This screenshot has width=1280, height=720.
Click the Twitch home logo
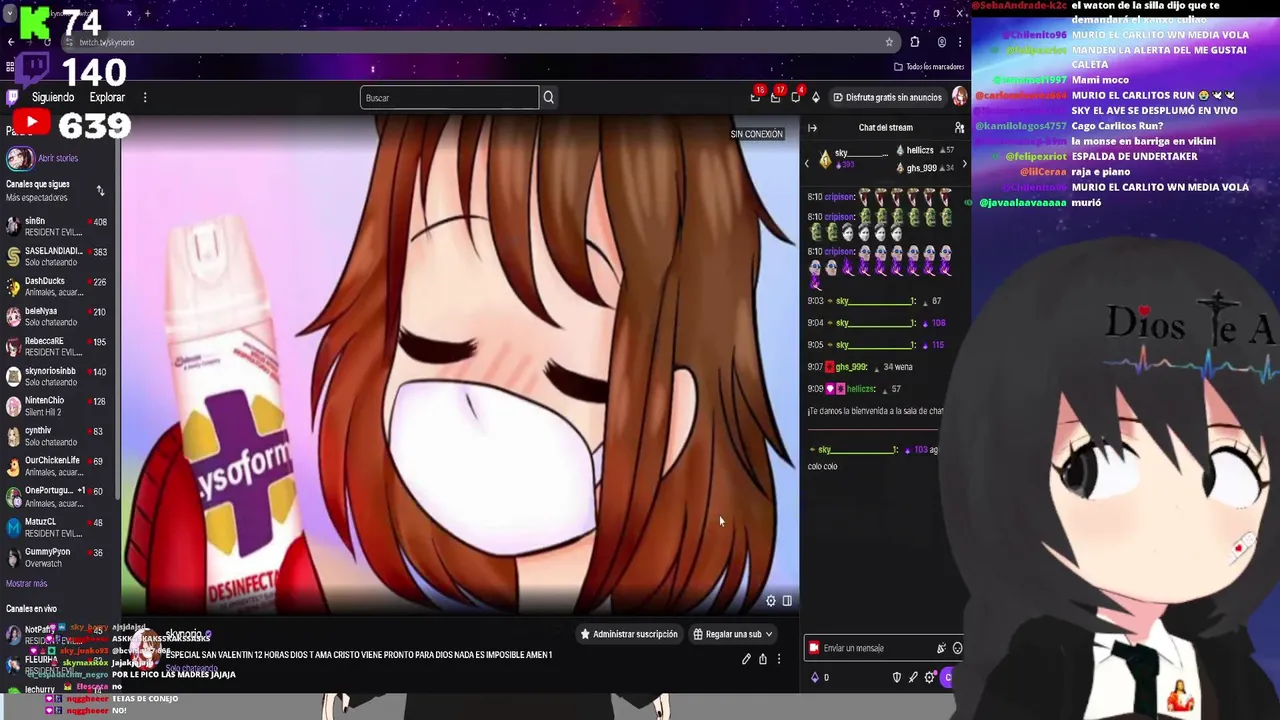click(x=12, y=97)
